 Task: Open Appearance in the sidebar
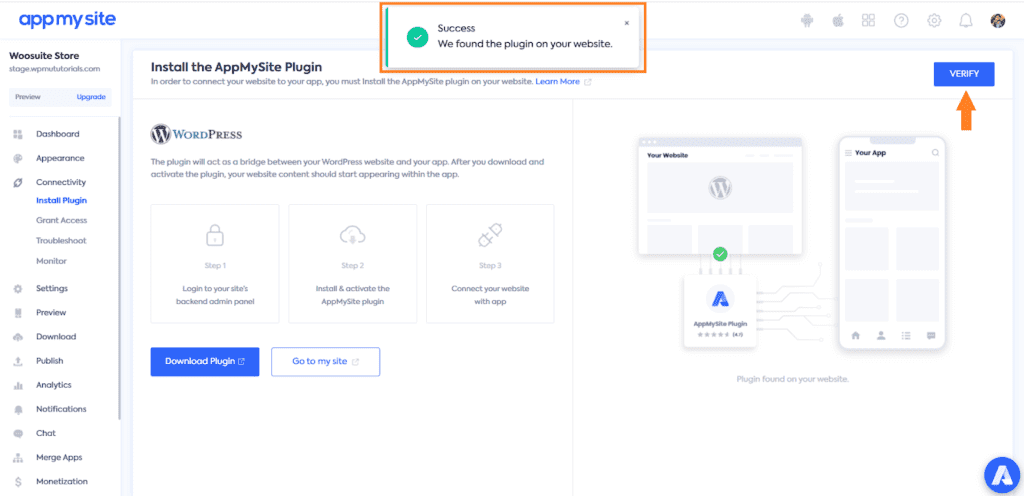tap(60, 158)
